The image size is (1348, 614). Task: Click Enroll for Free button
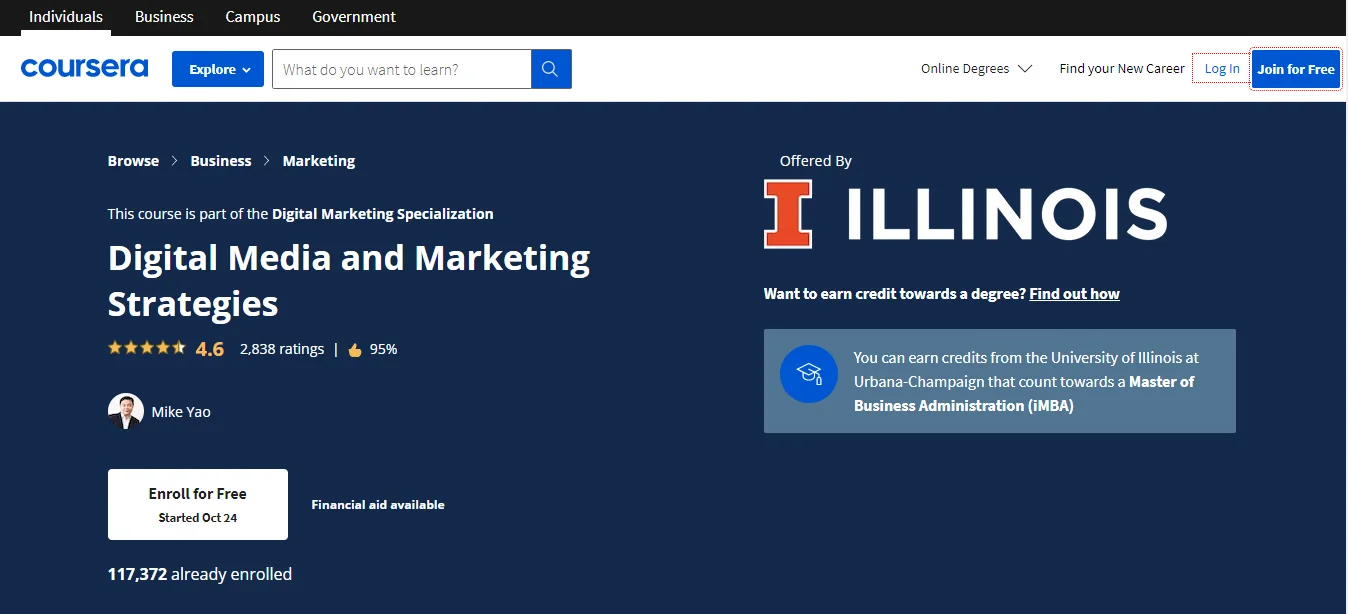click(x=198, y=504)
